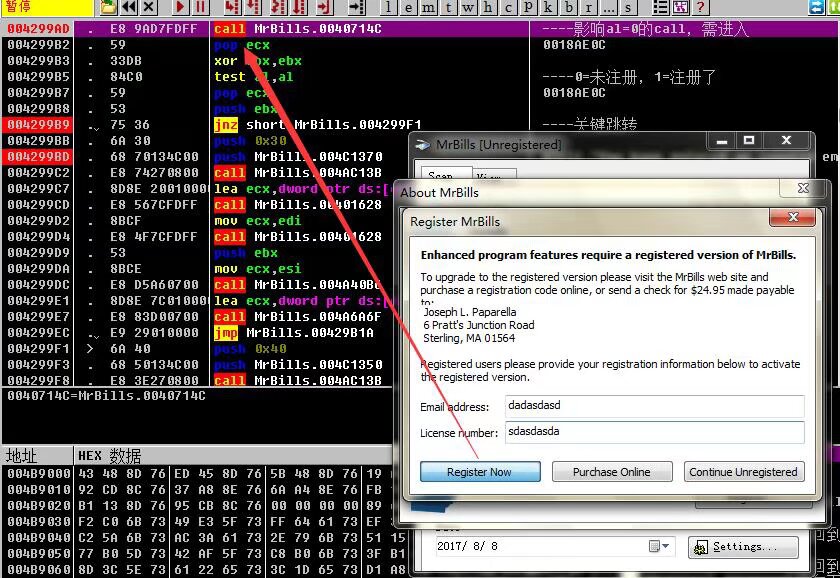Select 'call MrBills.004A6A6F' instruction
Image resolution: width=840 pixels, height=578 pixels.
tap(298, 317)
